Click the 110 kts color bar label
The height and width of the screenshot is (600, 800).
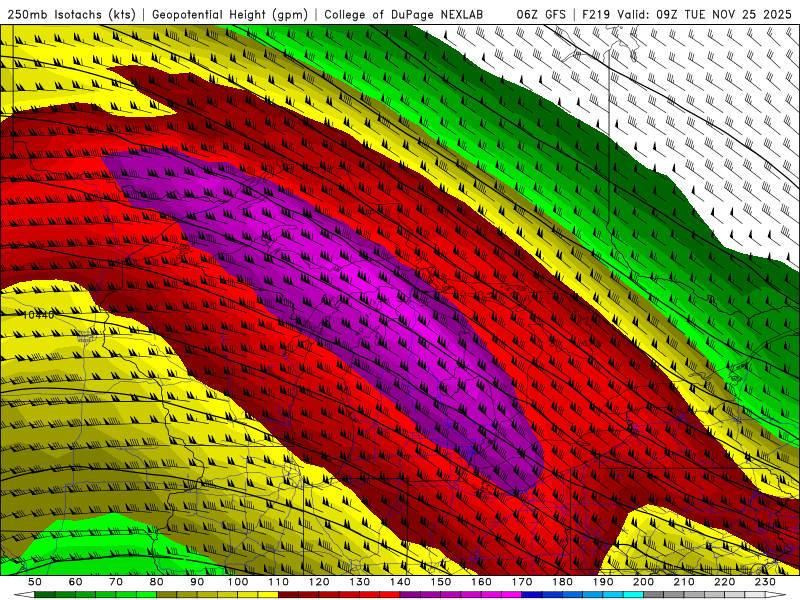pos(278,582)
